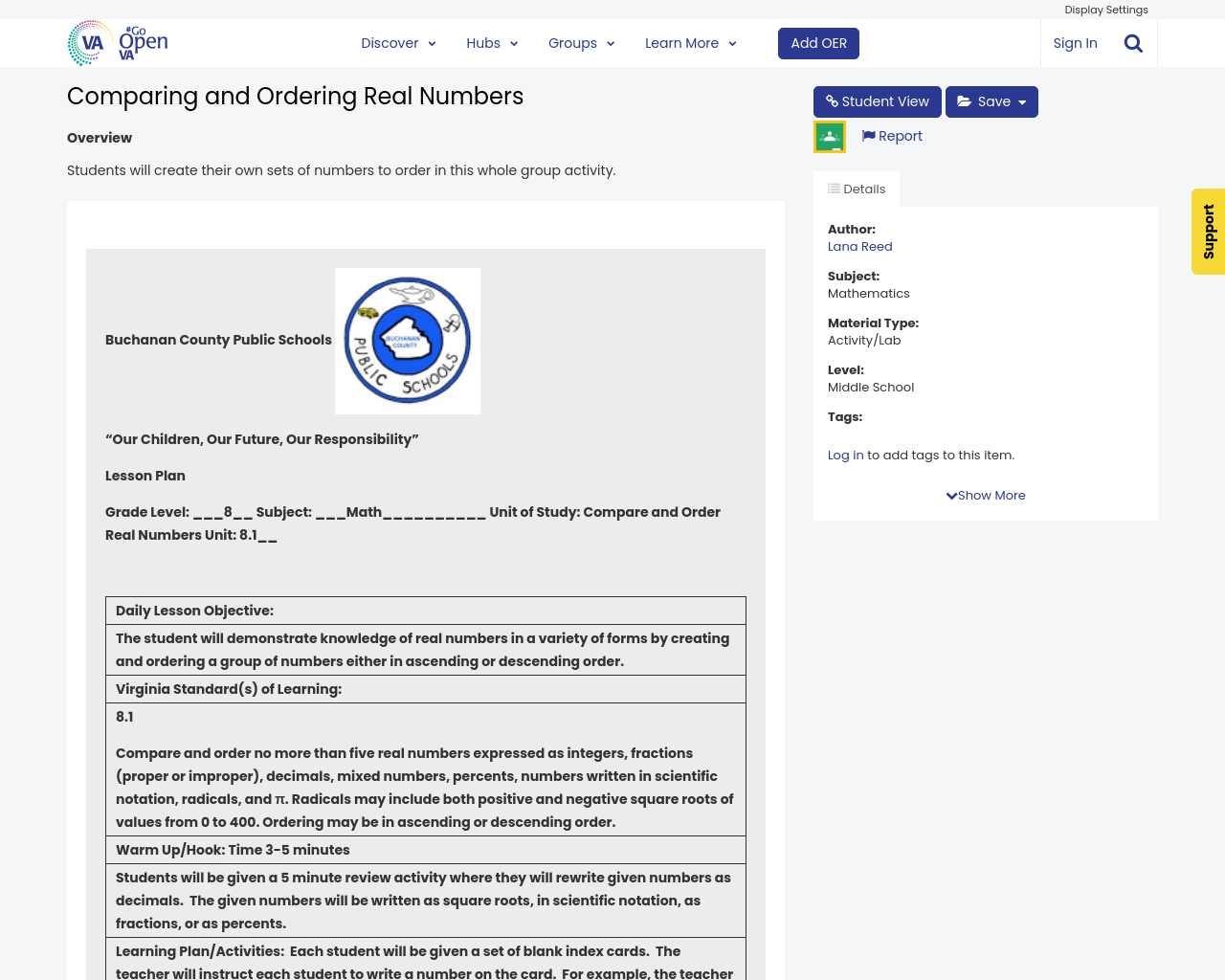This screenshot has width=1225, height=980.
Task: Share to Google Classroom icon
Action: pyautogui.click(x=830, y=137)
